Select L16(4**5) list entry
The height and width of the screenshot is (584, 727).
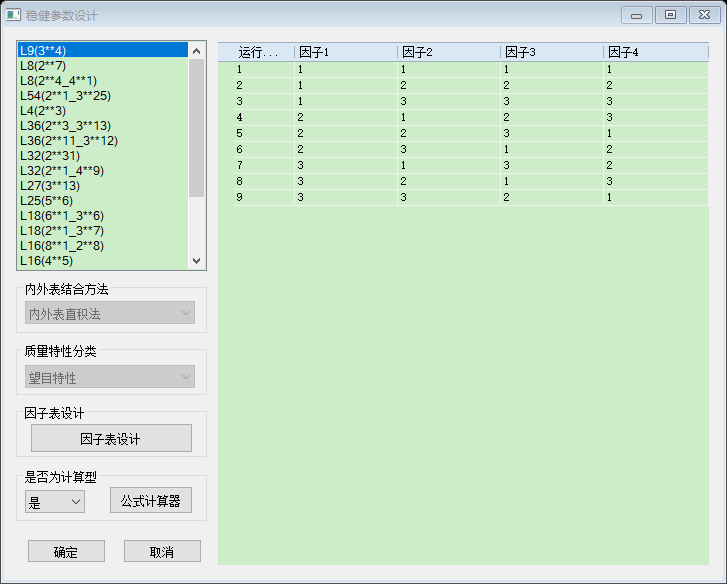pos(46,260)
